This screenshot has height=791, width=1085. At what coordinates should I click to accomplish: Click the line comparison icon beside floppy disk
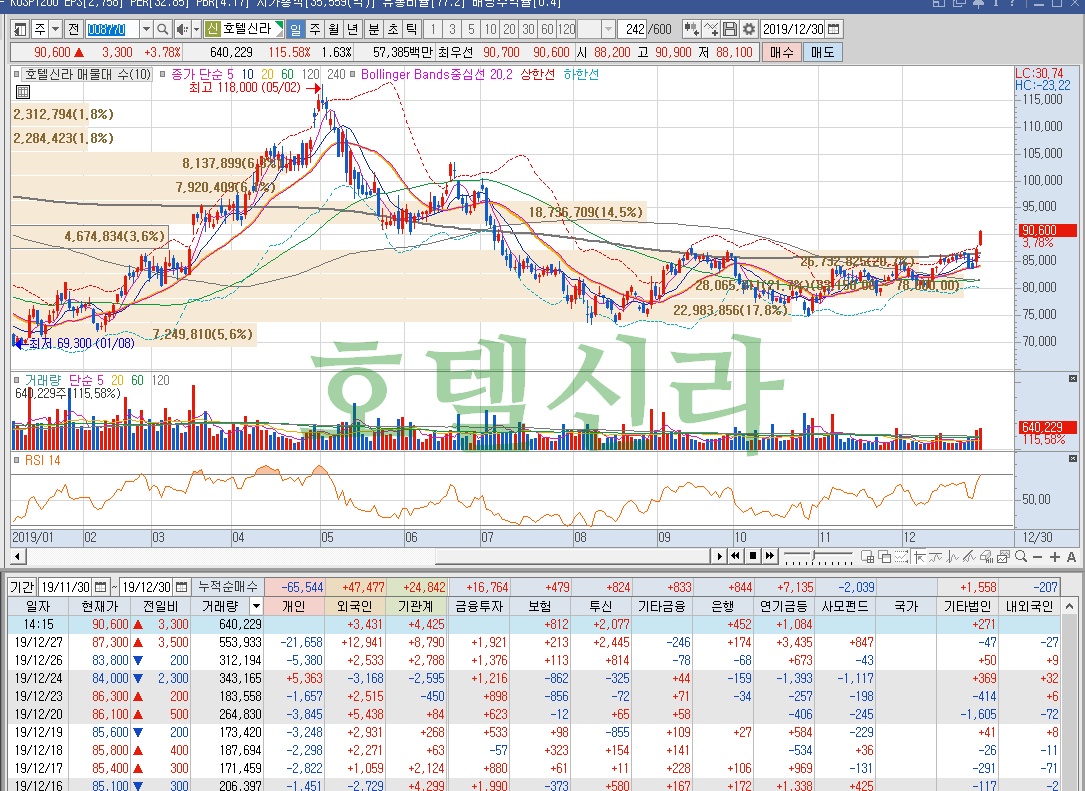point(711,29)
